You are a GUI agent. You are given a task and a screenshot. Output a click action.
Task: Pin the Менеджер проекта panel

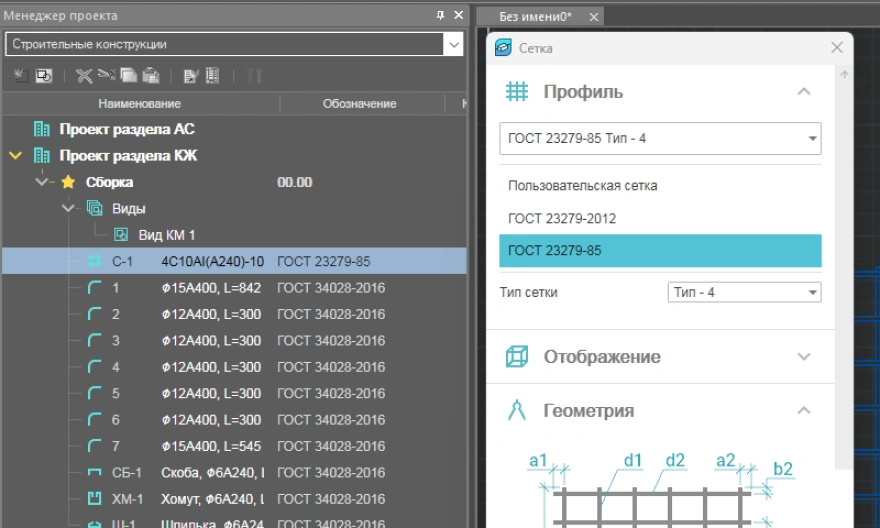(x=441, y=15)
